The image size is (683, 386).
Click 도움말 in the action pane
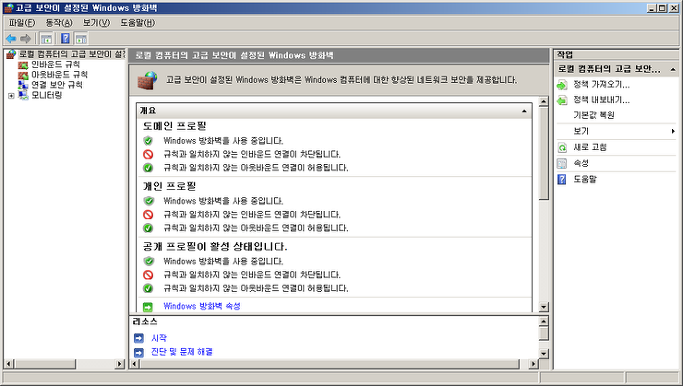pos(585,179)
